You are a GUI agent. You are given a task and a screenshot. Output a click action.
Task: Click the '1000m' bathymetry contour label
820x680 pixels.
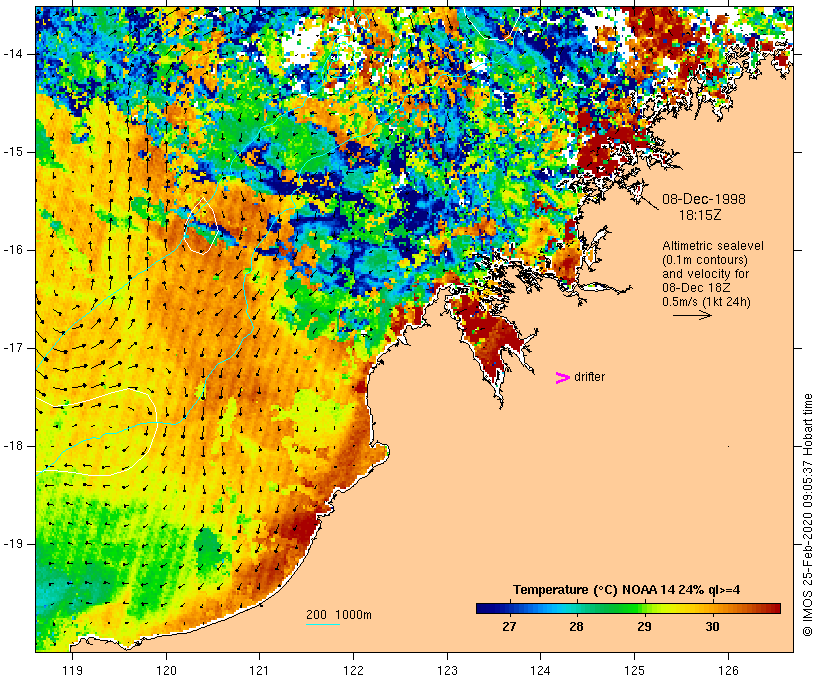354,615
